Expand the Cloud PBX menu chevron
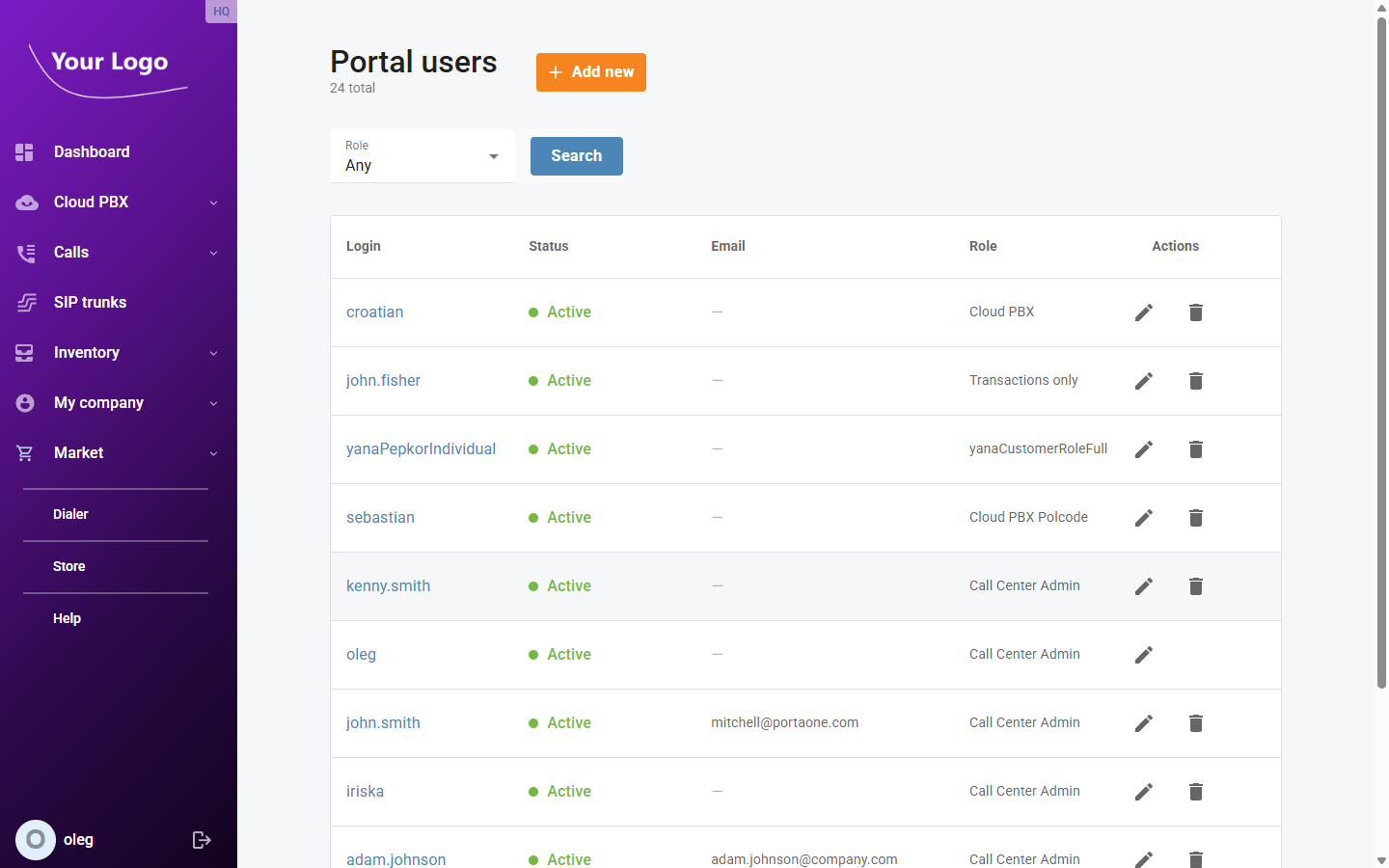Screen dimensions: 1389x868 click(x=213, y=202)
